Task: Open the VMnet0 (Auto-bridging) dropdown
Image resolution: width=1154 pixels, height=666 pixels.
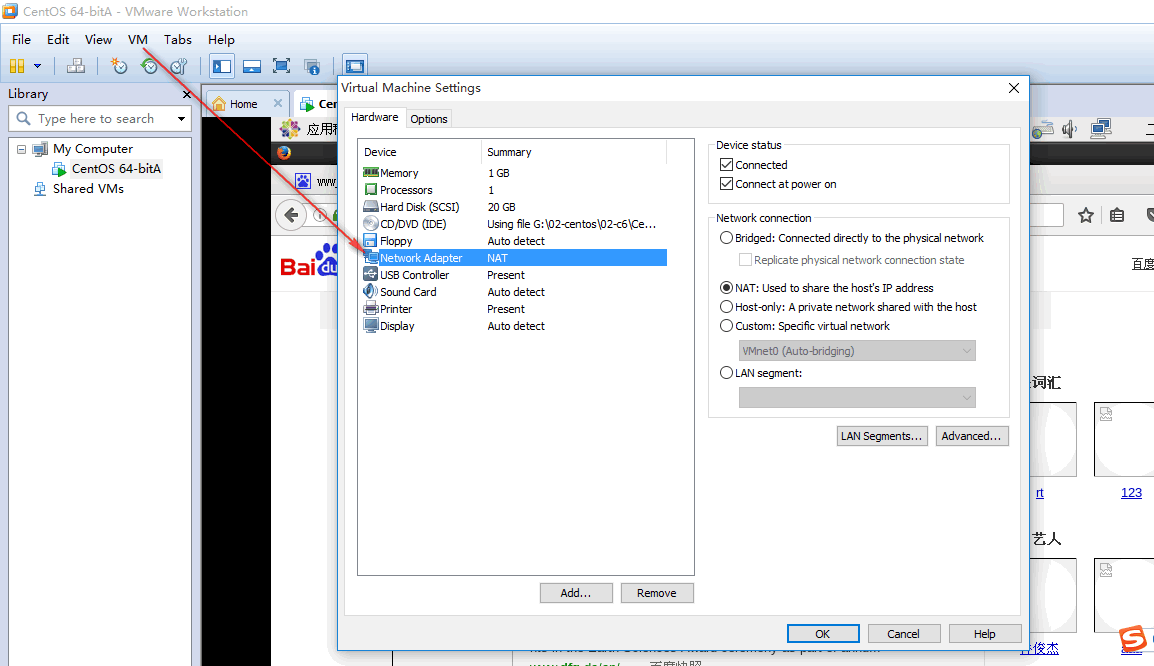Action: tap(857, 351)
